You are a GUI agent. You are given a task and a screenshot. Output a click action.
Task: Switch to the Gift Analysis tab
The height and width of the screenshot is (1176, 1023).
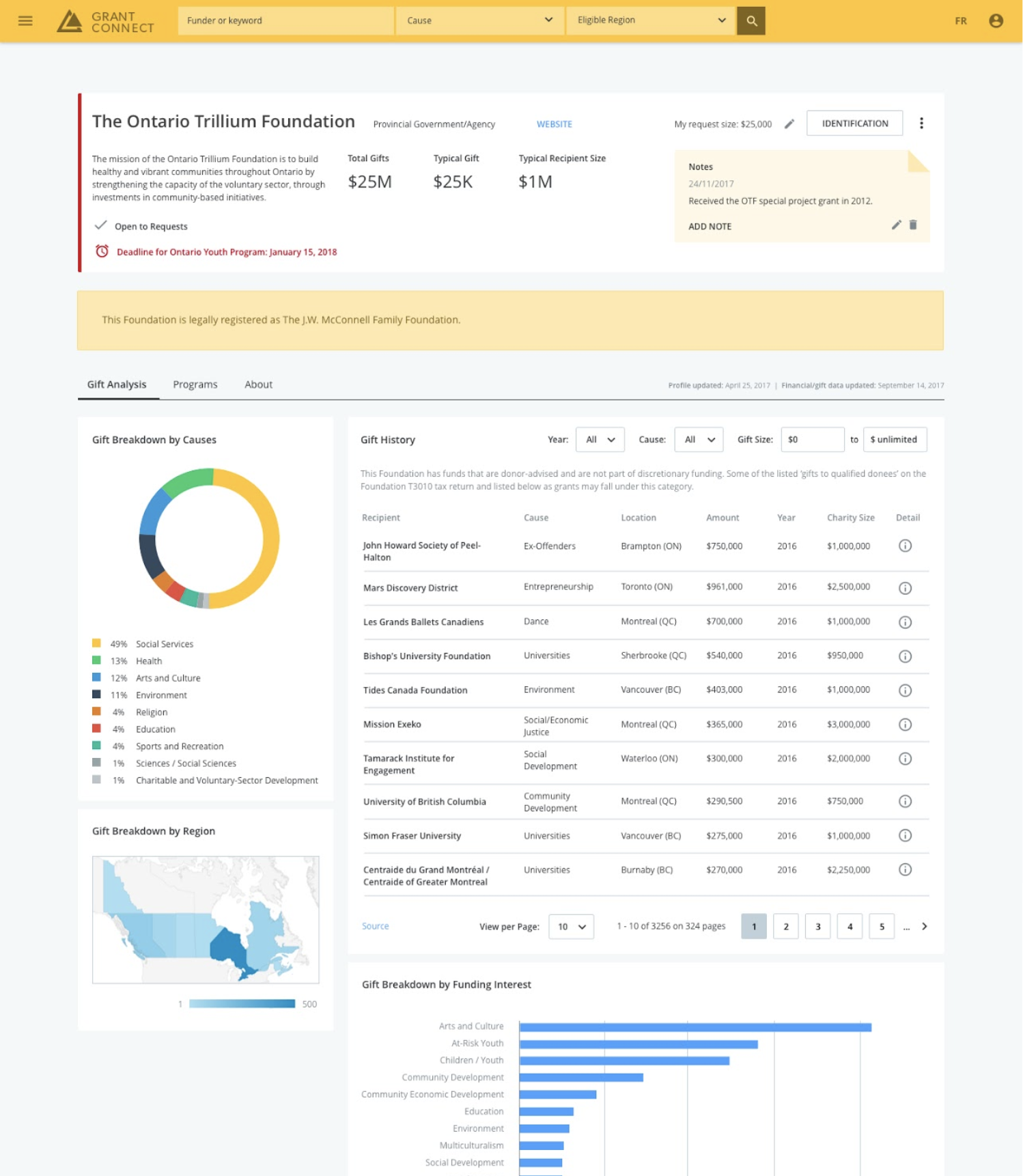[x=117, y=384]
